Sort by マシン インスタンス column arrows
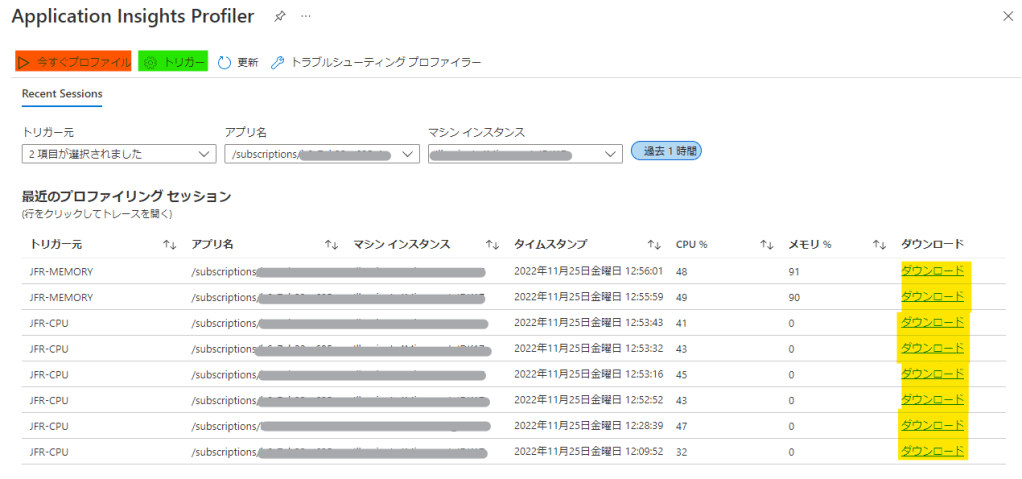Screen dimensions: 1022x479 pyautogui.click(x=492, y=245)
